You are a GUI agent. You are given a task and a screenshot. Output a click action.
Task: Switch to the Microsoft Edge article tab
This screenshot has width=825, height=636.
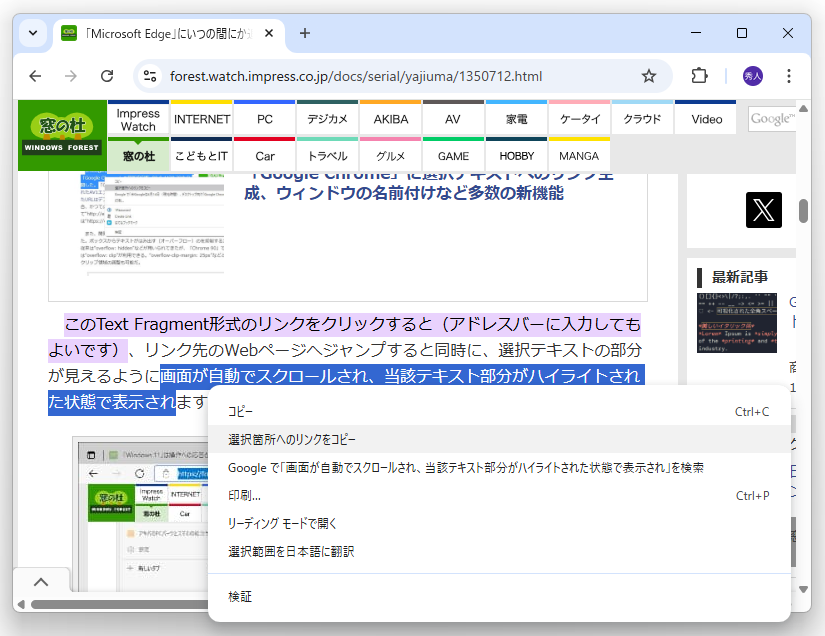[160, 32]
